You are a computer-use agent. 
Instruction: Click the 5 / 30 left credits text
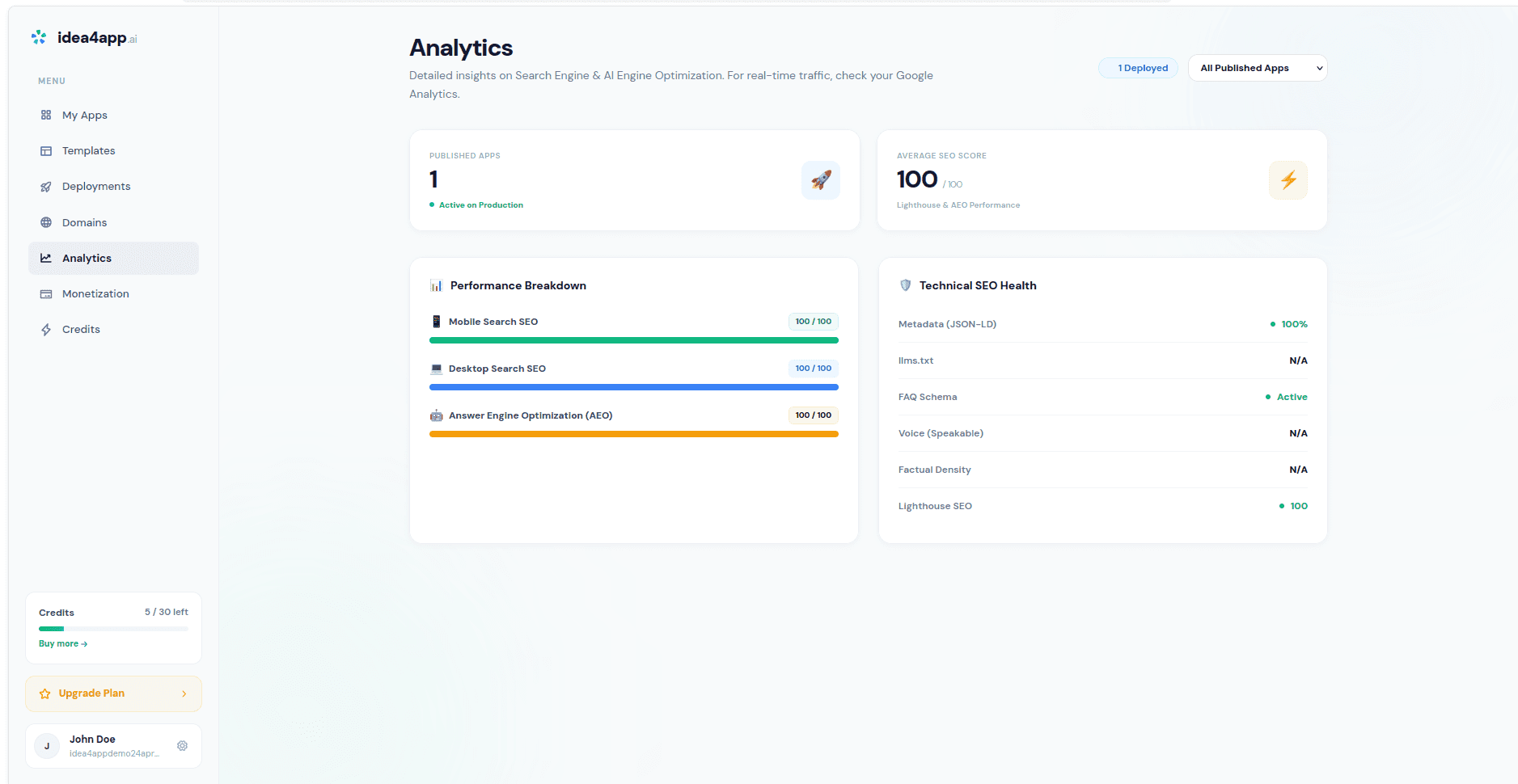click(x=167, y=612)
